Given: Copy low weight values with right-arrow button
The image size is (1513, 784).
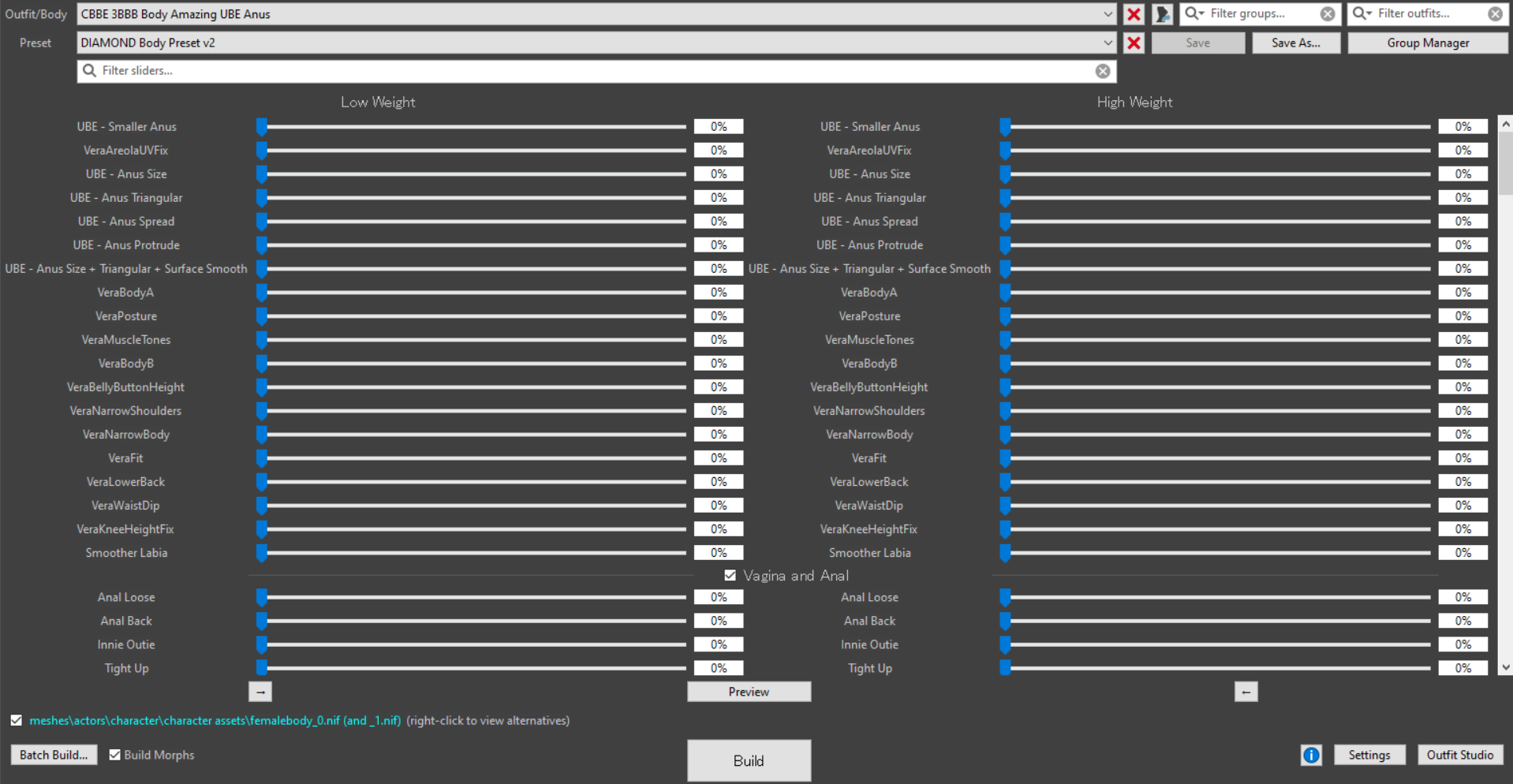Looking at the screenshot, I should click(260, 692).
